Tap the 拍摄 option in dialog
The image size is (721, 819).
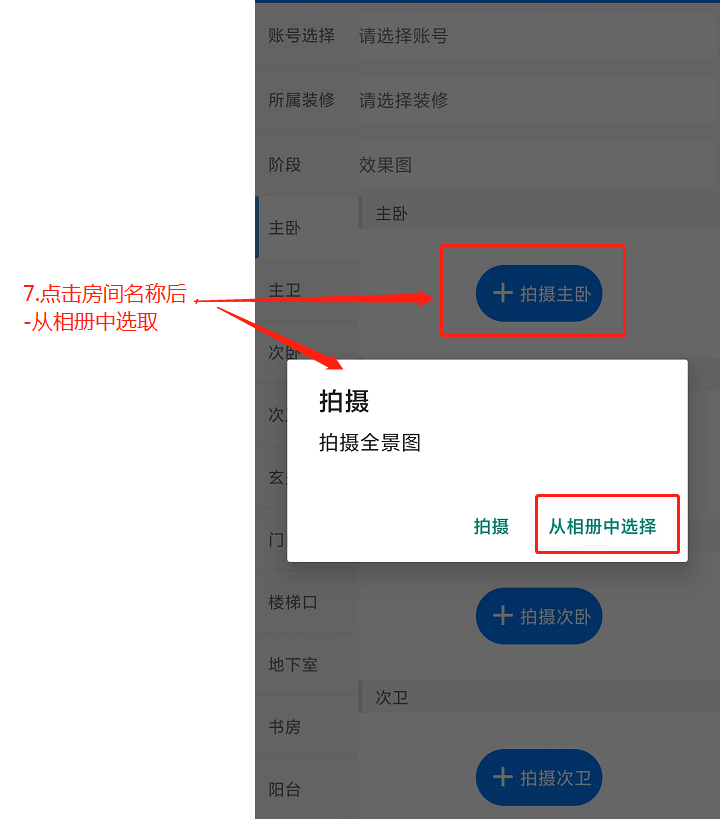(x=491, y=526)
